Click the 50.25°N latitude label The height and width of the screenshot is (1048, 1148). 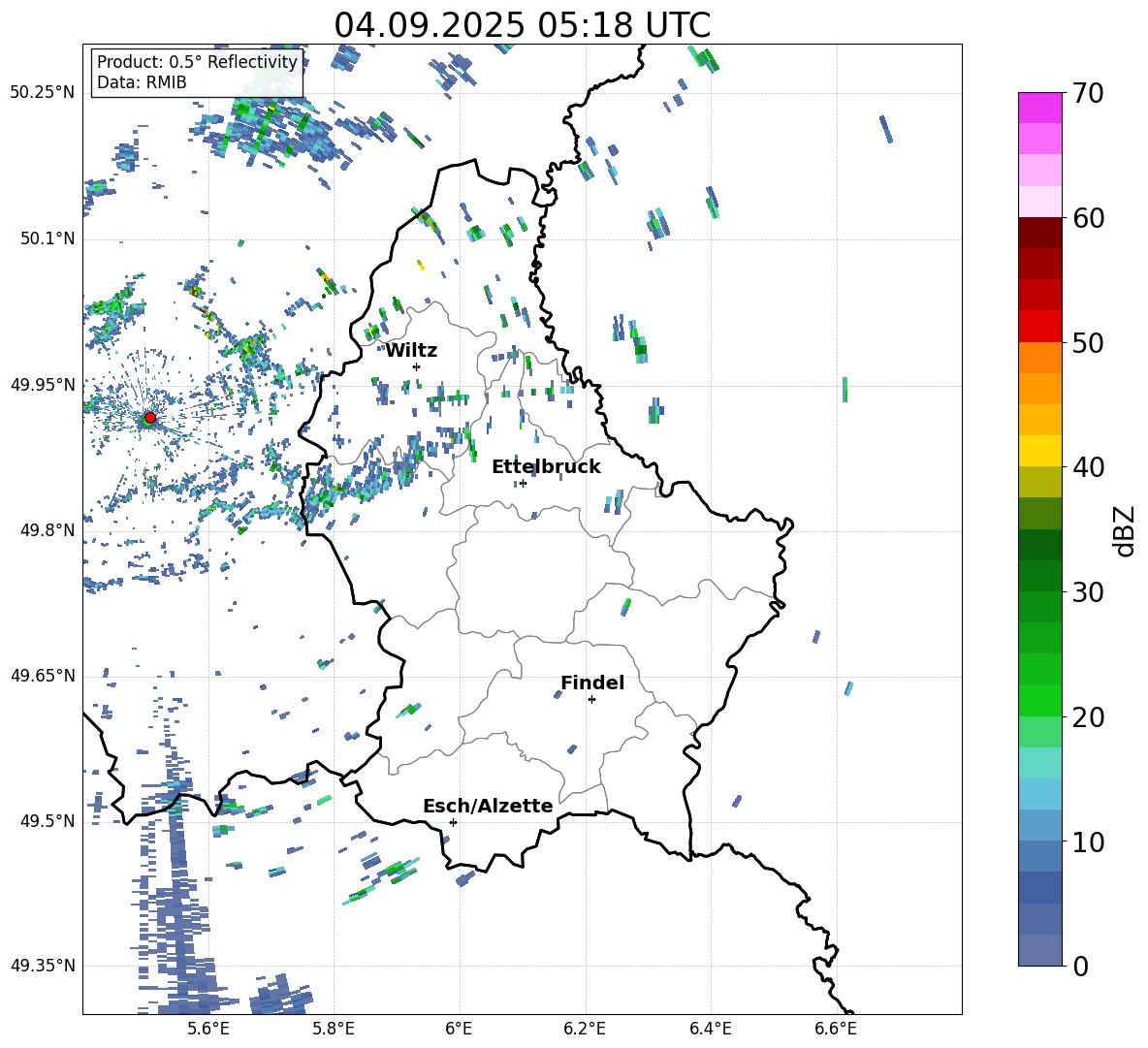click(43, 93)
